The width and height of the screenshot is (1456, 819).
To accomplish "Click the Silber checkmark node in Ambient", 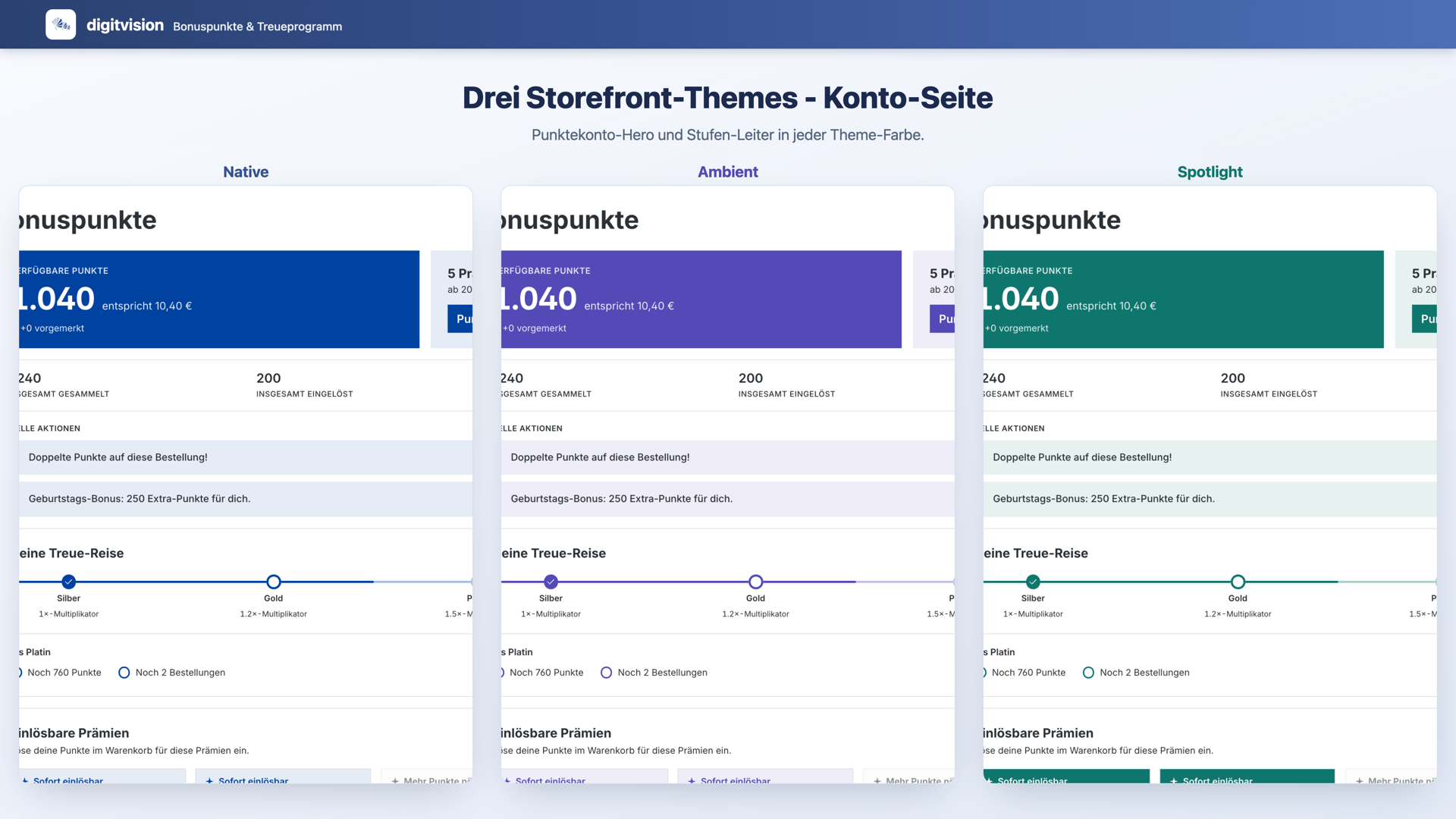I will [x=551, y=582].
